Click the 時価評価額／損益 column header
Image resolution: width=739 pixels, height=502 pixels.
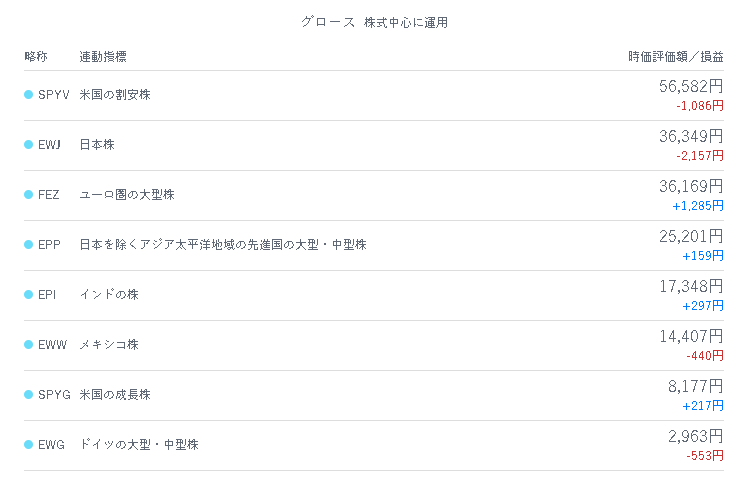click(676, 57)
